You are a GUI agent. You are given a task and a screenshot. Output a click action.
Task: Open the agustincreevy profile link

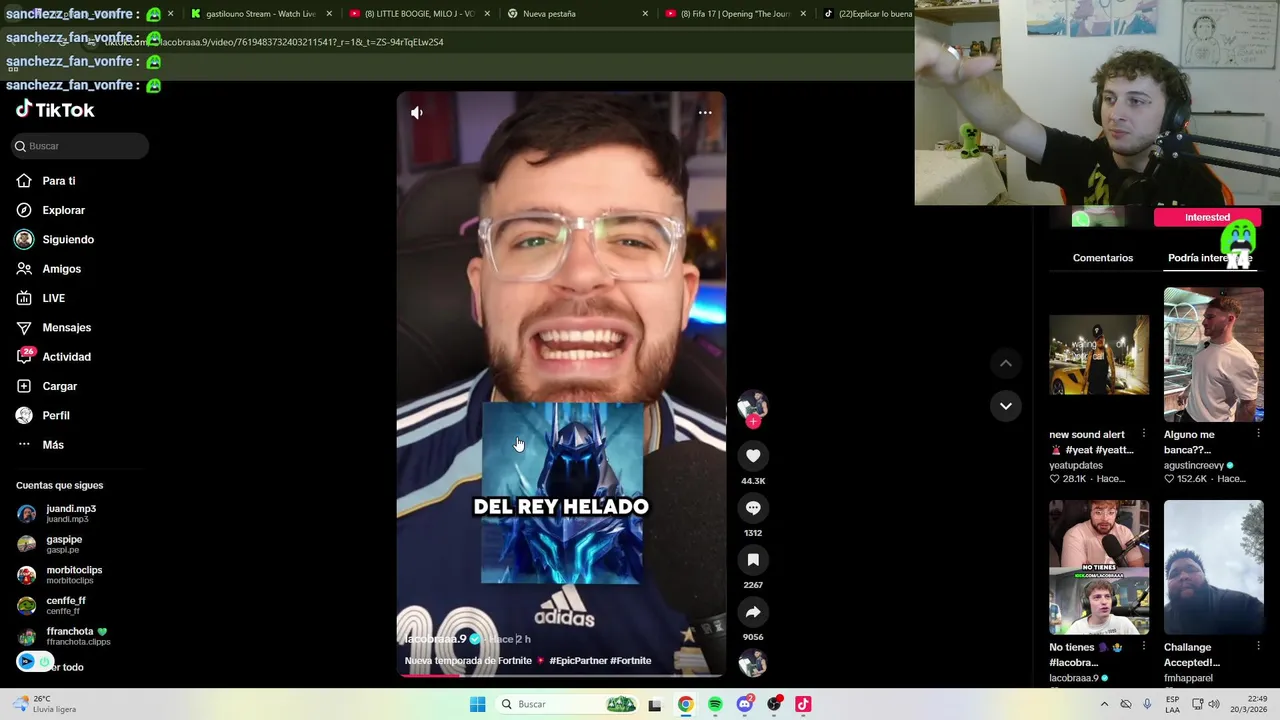[x=1193, y=465]
